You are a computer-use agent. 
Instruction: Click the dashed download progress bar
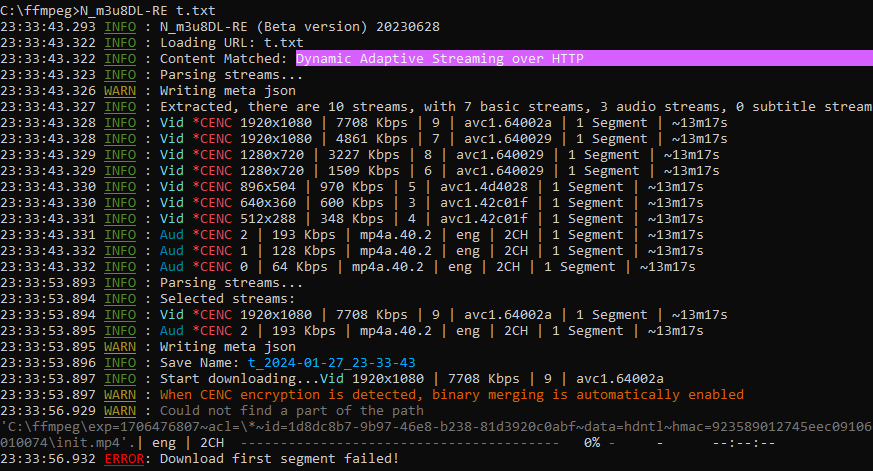pyautogui.click(x=402, y=442)
